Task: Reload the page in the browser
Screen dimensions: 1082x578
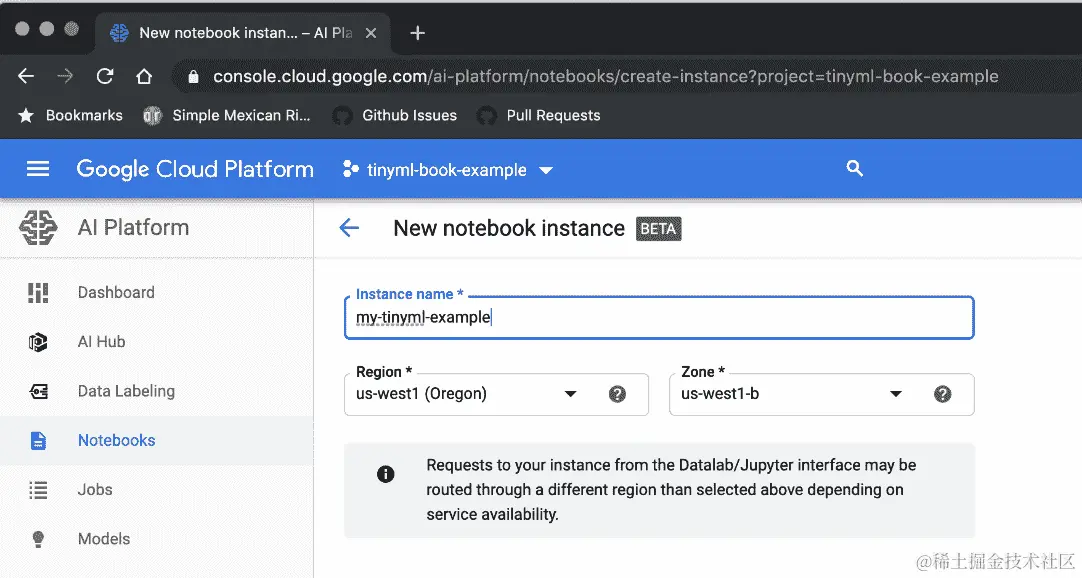Action: 104,76
